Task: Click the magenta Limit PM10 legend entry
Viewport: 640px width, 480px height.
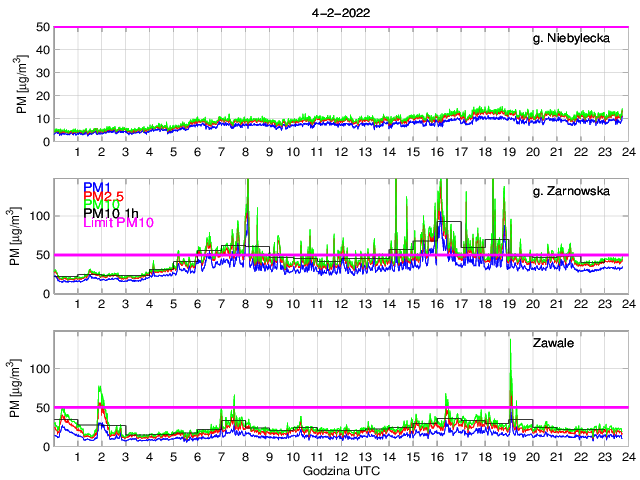Action: click(116, 222)
